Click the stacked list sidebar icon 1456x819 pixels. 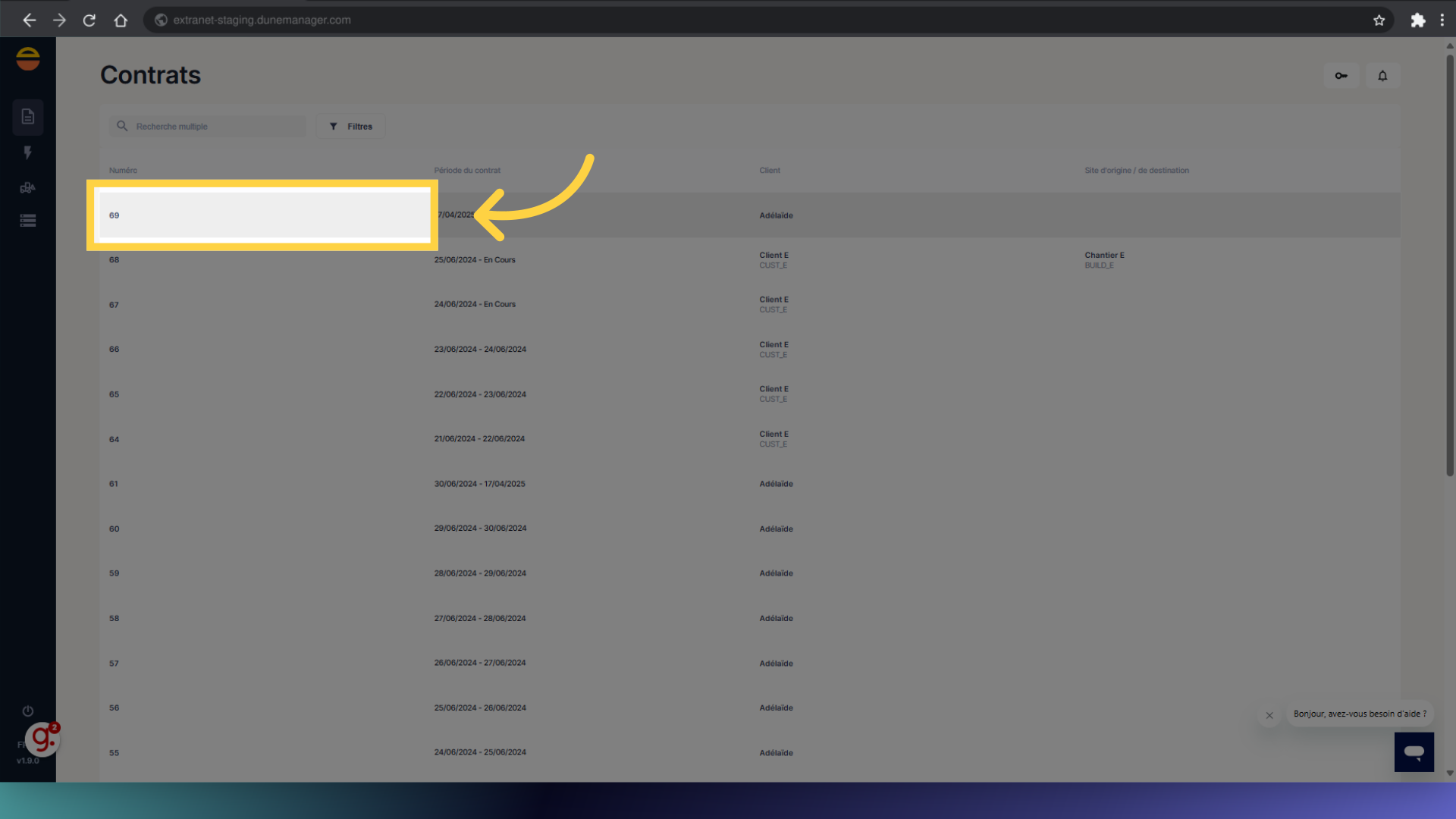pos(28,221)
